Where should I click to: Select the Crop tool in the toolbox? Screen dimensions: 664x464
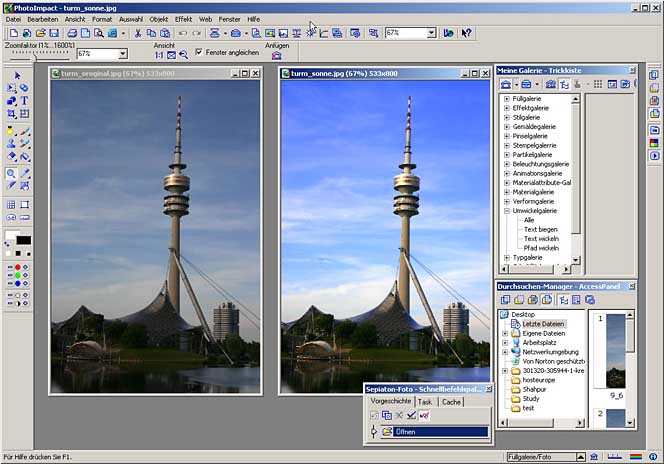pyautogui.click(x=11, y=114)
